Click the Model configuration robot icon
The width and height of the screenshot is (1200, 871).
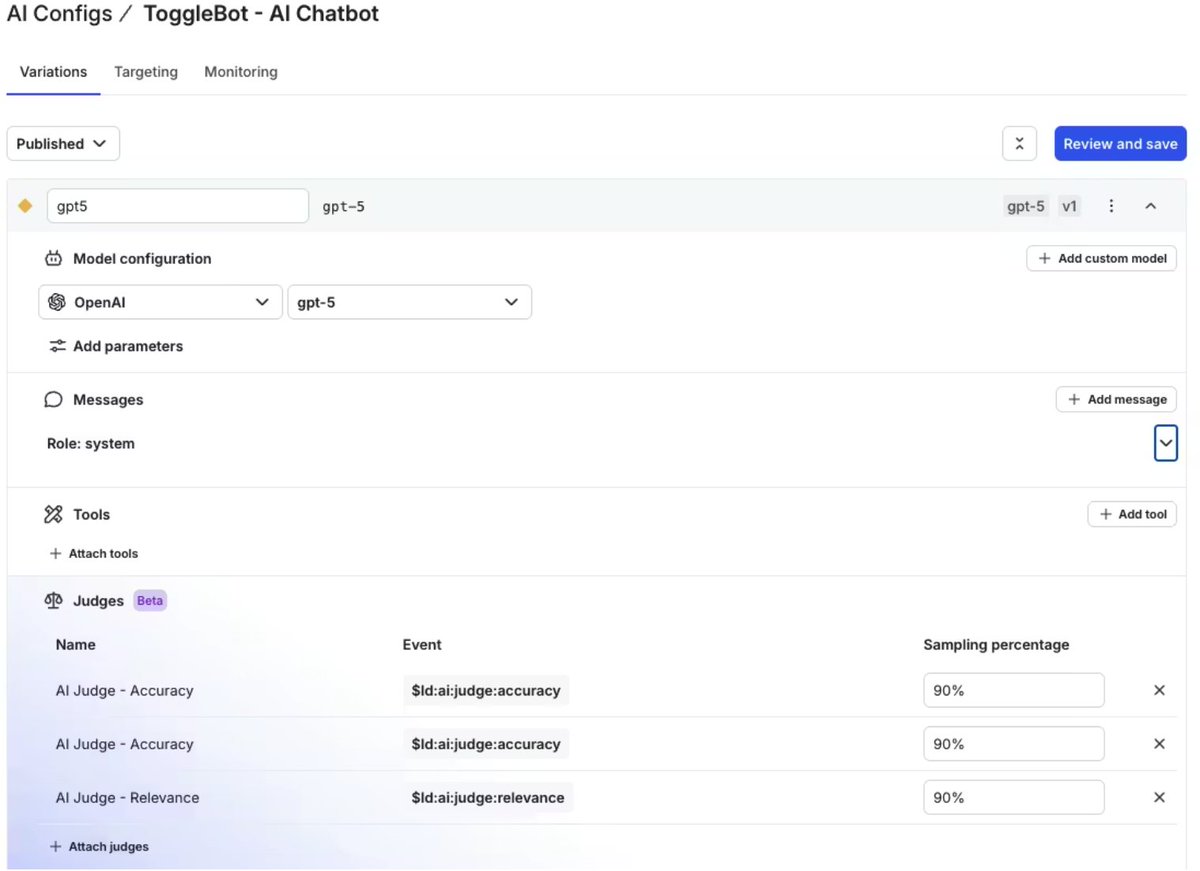pos(53,259)
